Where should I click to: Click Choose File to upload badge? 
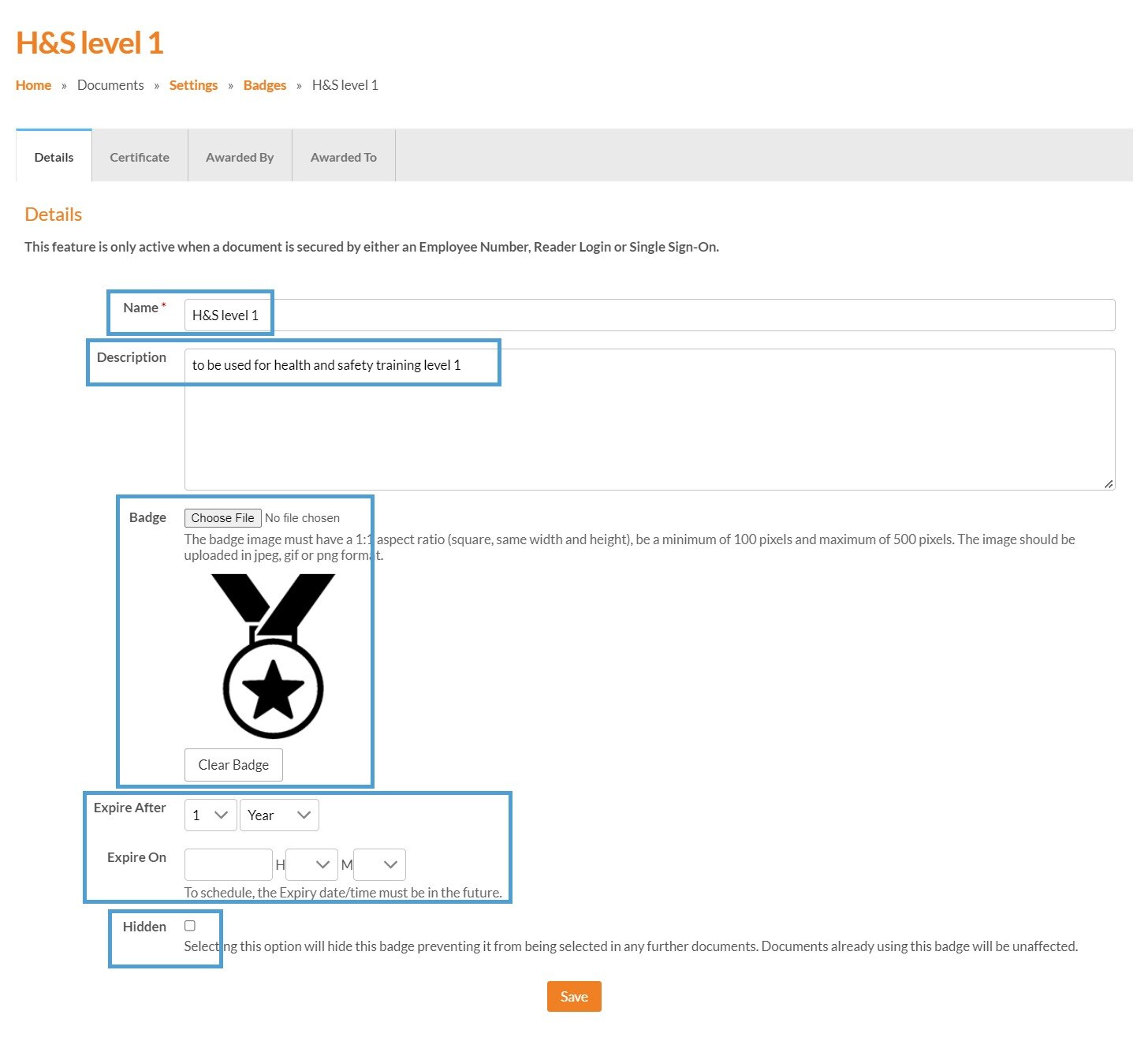[x=222, y=518]
